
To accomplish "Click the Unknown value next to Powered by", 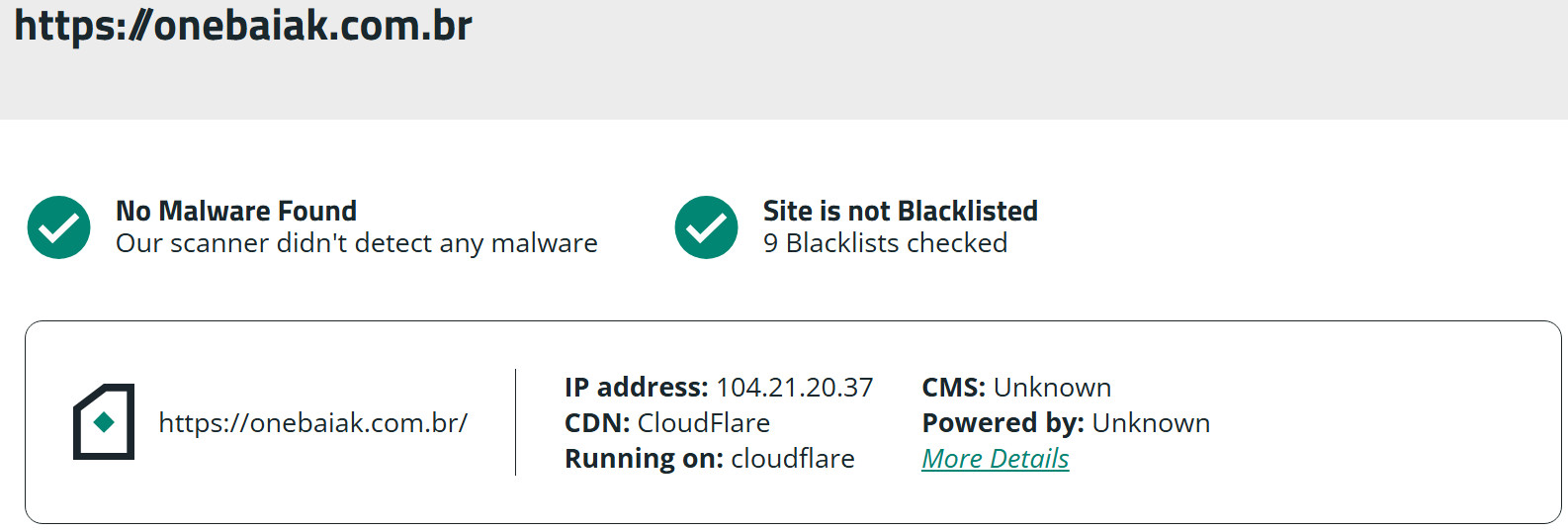I will tap(1151, 423).
